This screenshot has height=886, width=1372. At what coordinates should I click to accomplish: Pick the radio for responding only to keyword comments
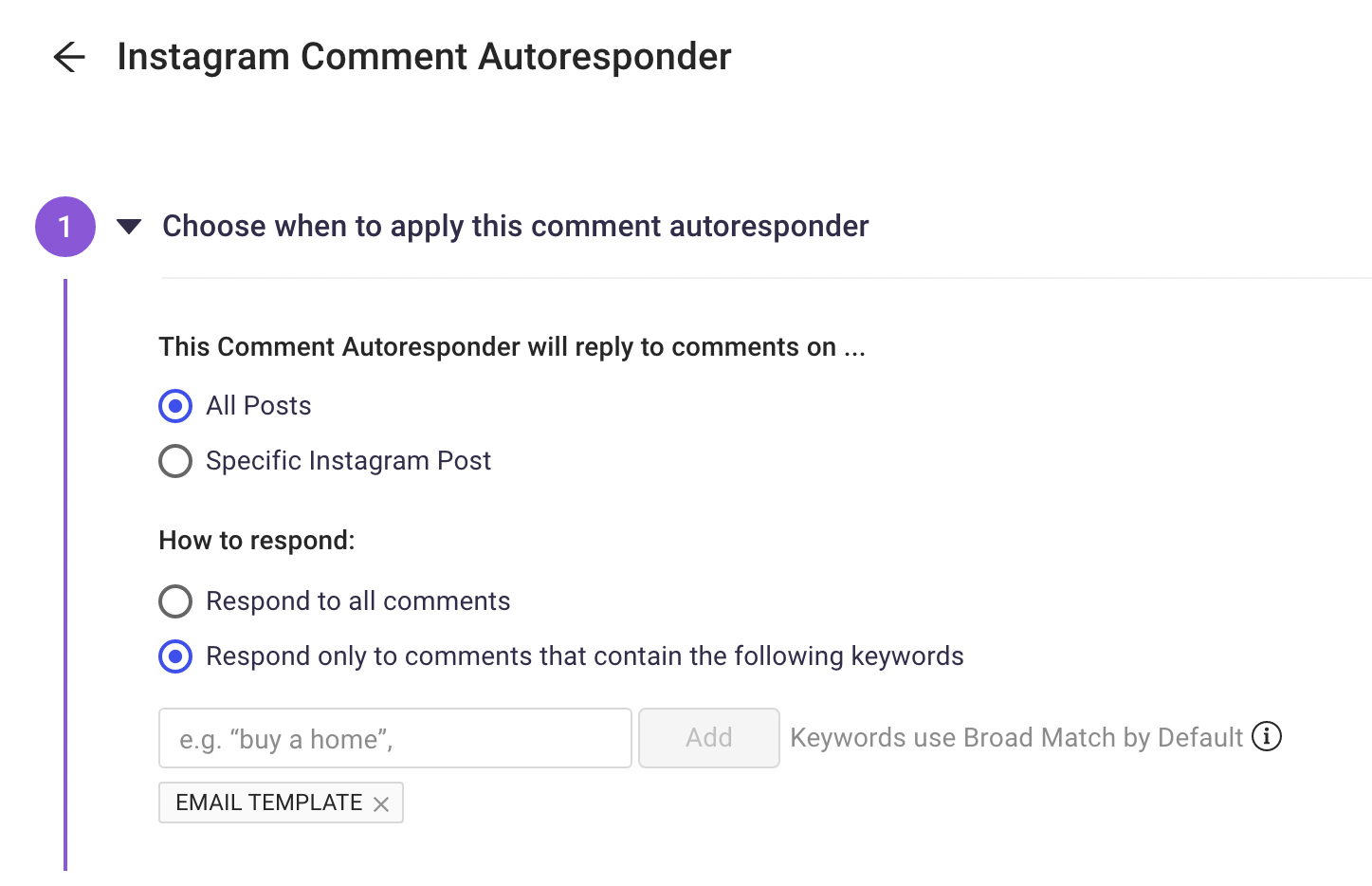[175, 656]
